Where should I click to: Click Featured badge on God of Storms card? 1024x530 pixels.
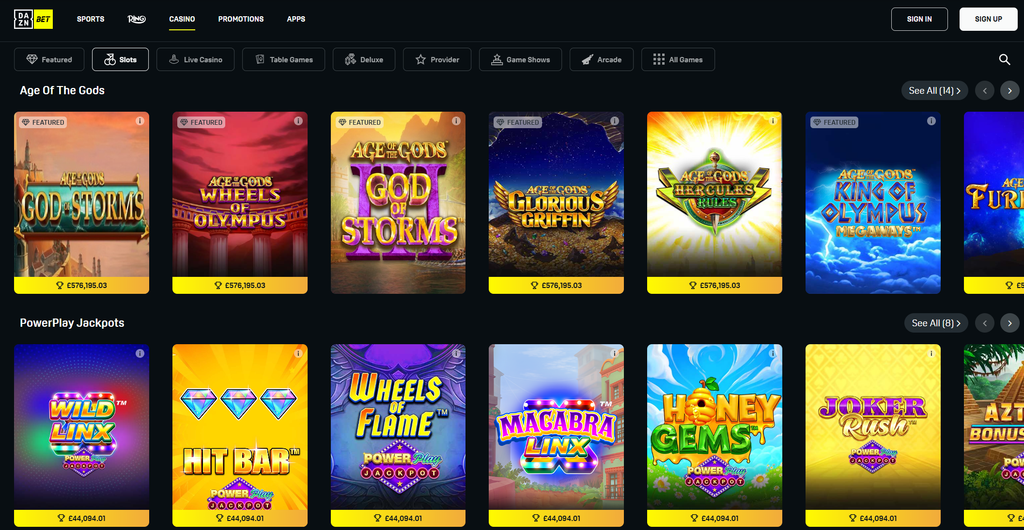pyautogui.click(x=42, y=122)
